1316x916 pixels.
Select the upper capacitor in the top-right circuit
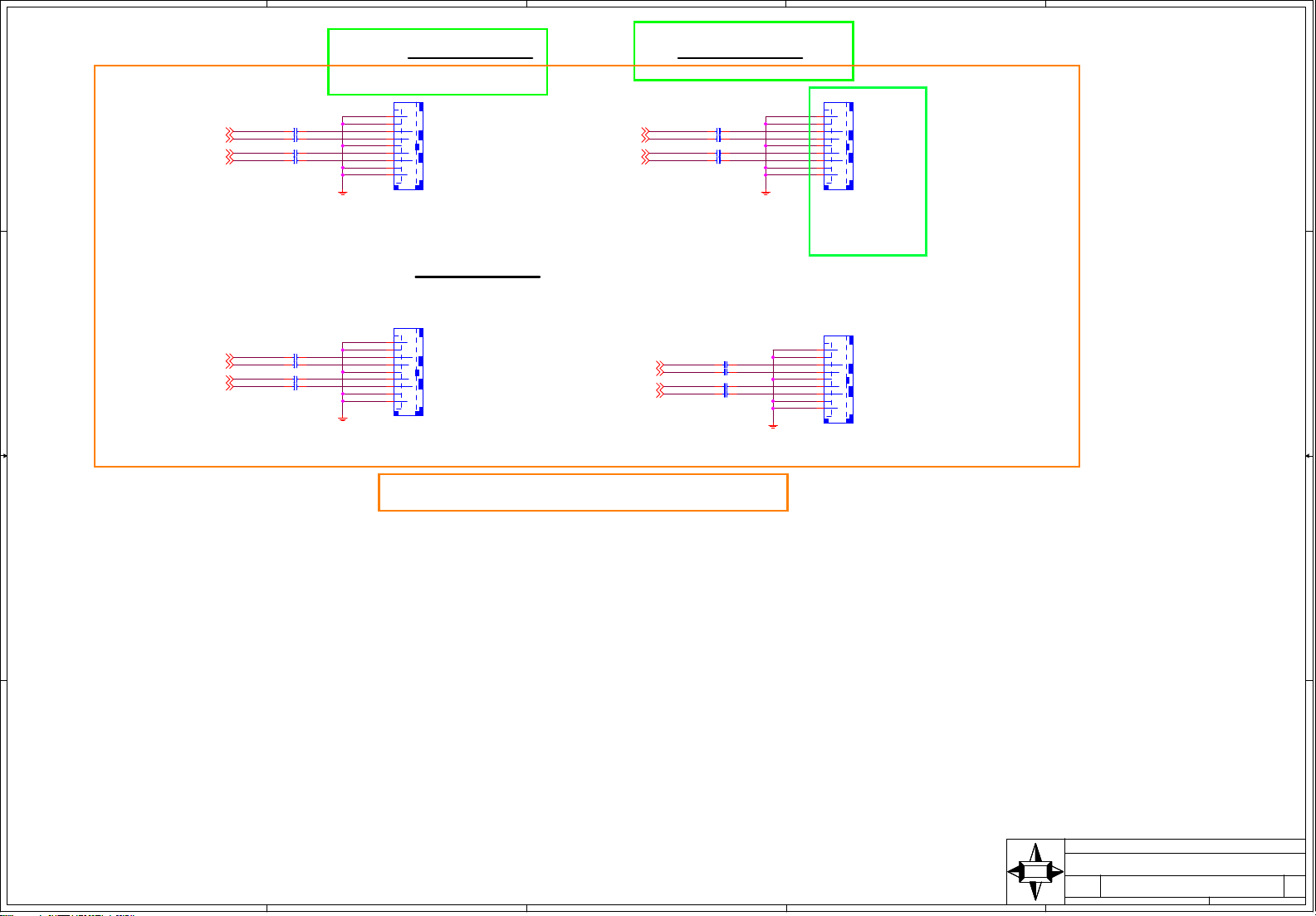click(718, 135)
